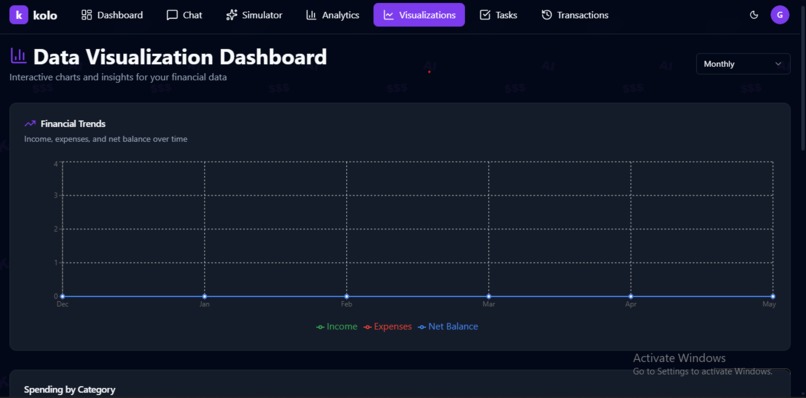The image size is (806, 398).
Task: Click the Data Visualization Dashboard heading
Action: tap(180, 57)
